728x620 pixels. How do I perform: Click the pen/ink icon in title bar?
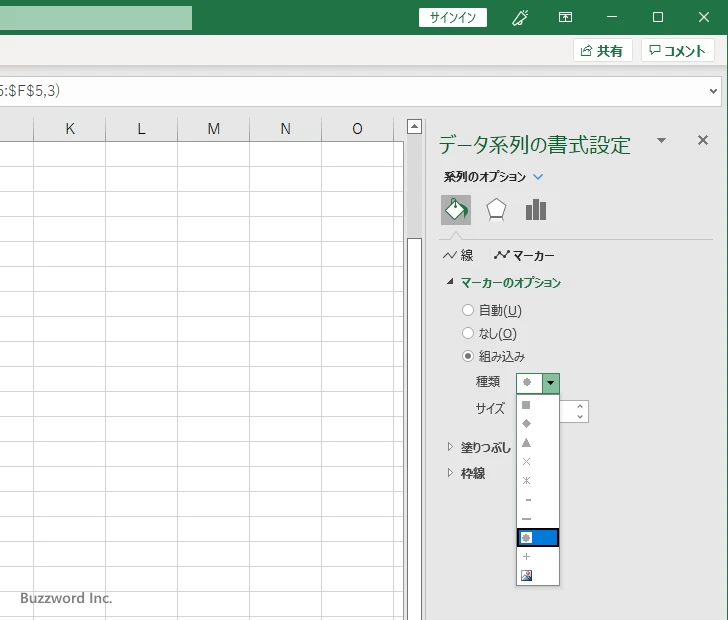(x=520, y=18)
